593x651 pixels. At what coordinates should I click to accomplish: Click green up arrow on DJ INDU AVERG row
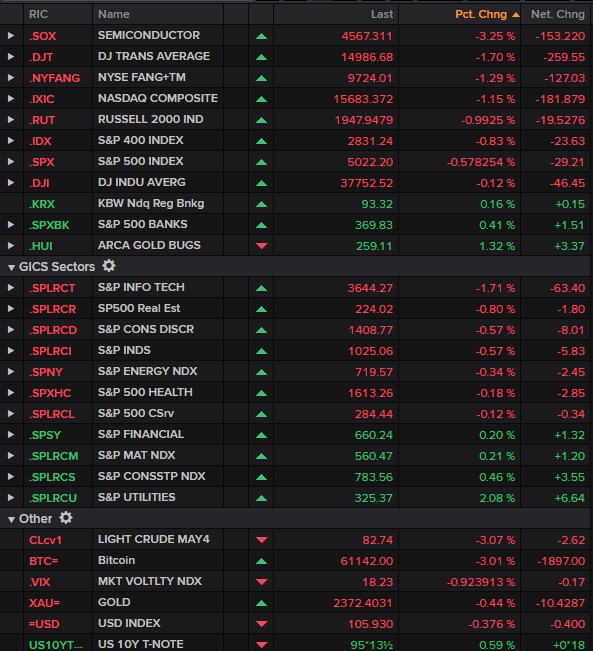(x=261, y=183)
